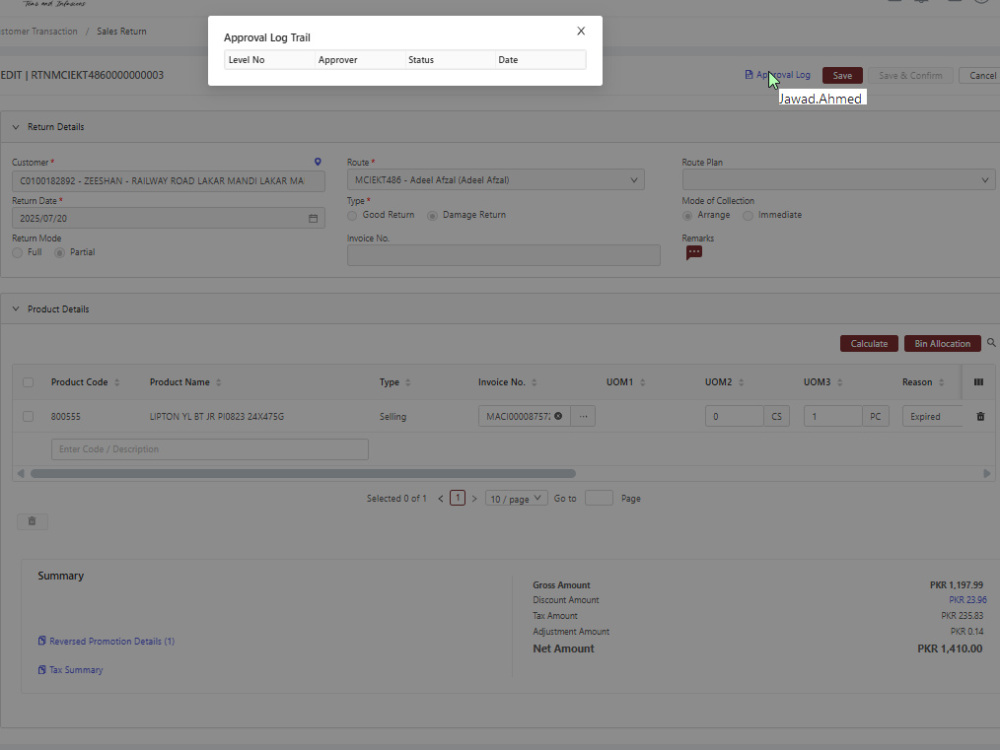Open Reversed Promotion Details (1) link
The image size is (1000, 750).
(106, 641)
